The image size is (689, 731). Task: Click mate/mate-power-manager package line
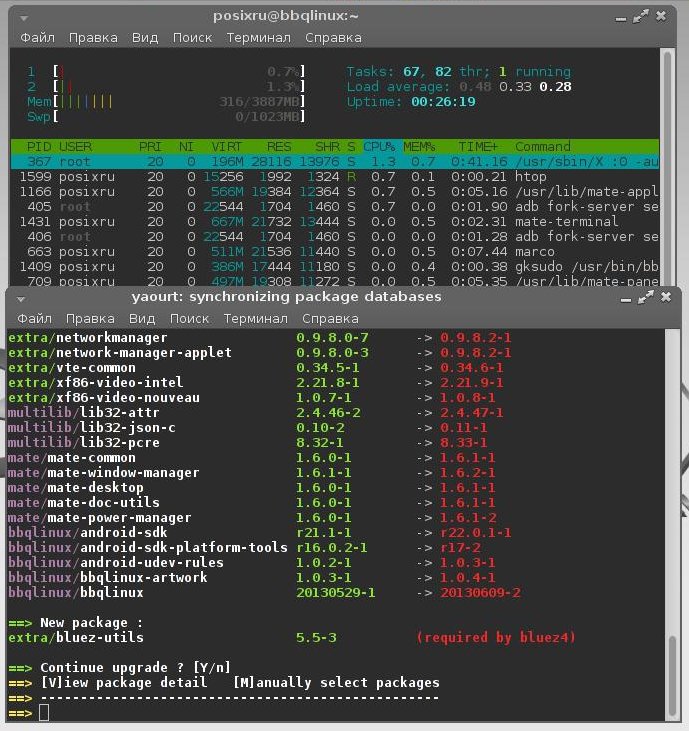coord(252,517)
